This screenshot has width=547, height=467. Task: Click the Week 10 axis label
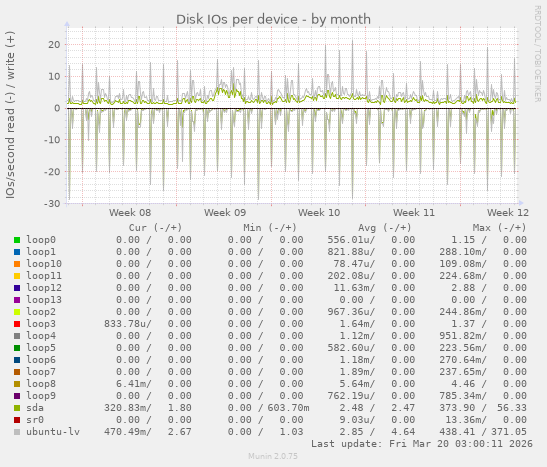[x=319, y=213]
